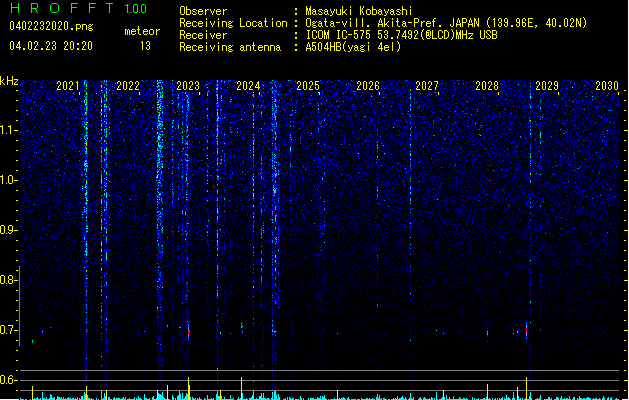629x400 pixels.
Task: Click the date stamp 04.02.23 20:20
Action: [x=51, y=46]
